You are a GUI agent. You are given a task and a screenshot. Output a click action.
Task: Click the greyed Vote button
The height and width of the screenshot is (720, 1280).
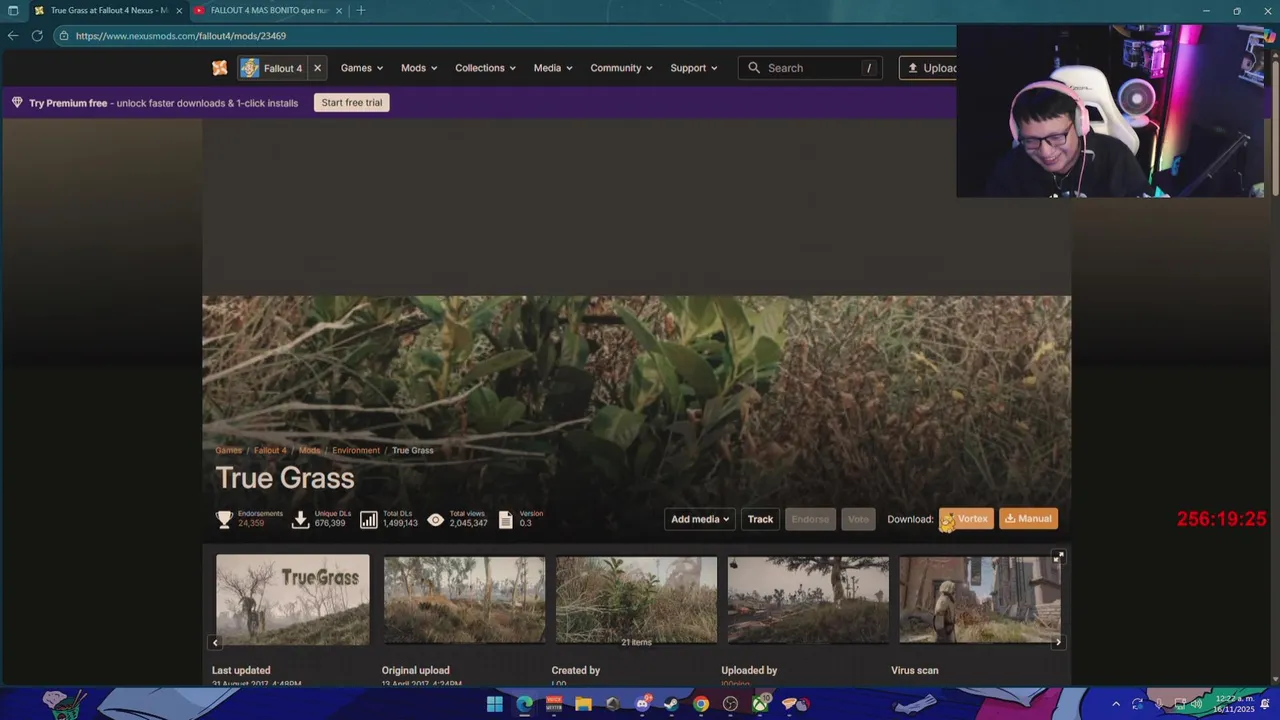click(x=858, y=519)
